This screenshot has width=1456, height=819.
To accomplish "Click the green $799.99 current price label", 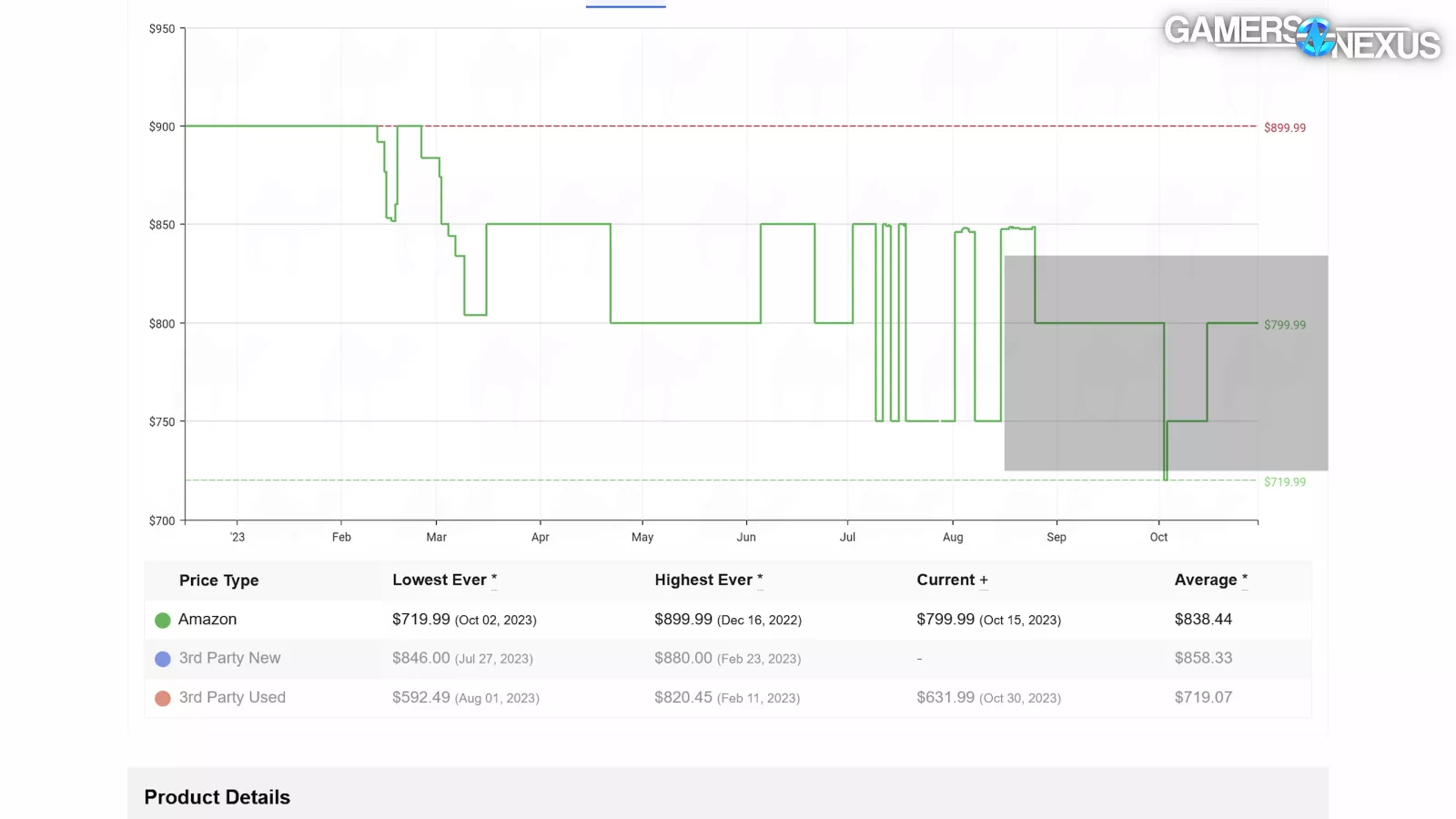I will click(x=1284, y=325).
